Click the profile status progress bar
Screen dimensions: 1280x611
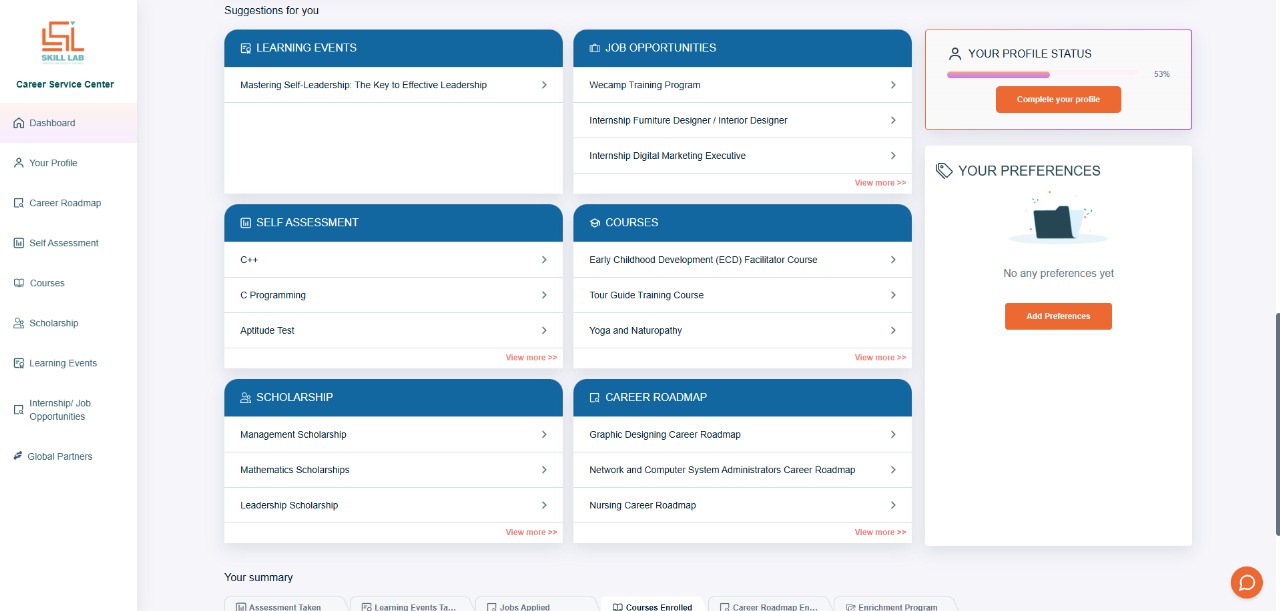pos(1041,74)
